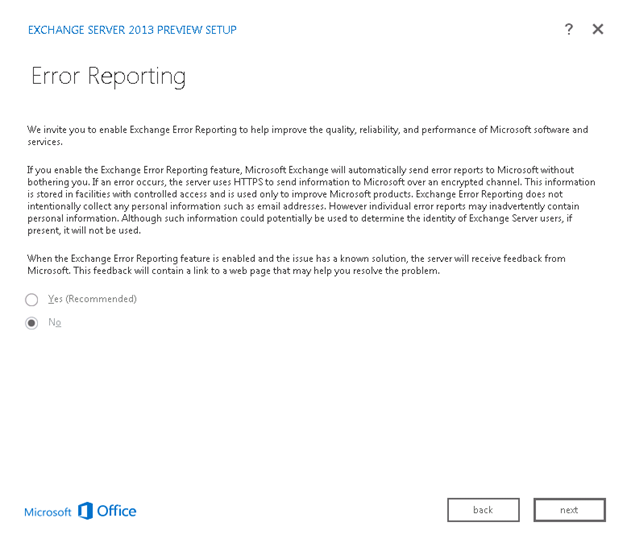Screen dimensions: 627x543
Task: Open setup help via question mark icon
Action: click(x=569, y=29)
